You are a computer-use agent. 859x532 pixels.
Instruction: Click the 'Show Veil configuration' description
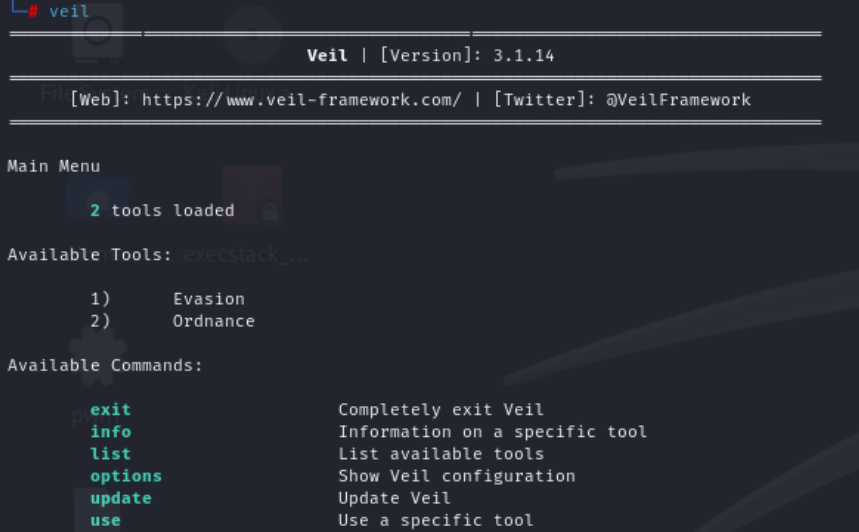(457, 476)
